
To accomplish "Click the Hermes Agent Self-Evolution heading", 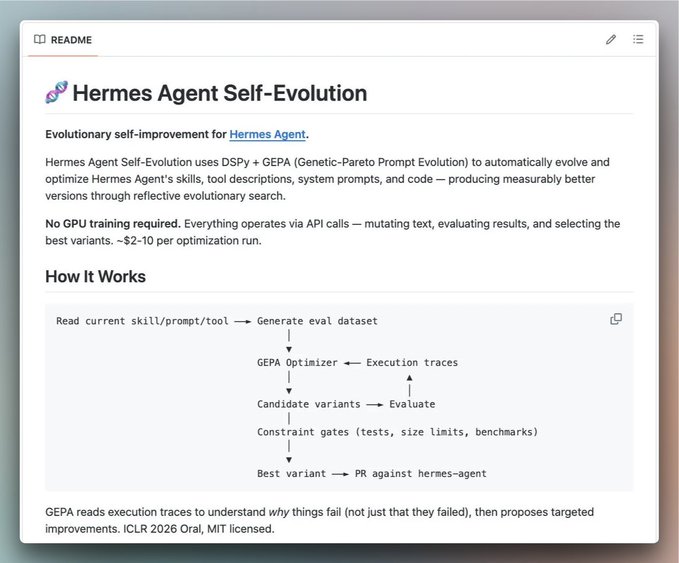I will point(220,93).
